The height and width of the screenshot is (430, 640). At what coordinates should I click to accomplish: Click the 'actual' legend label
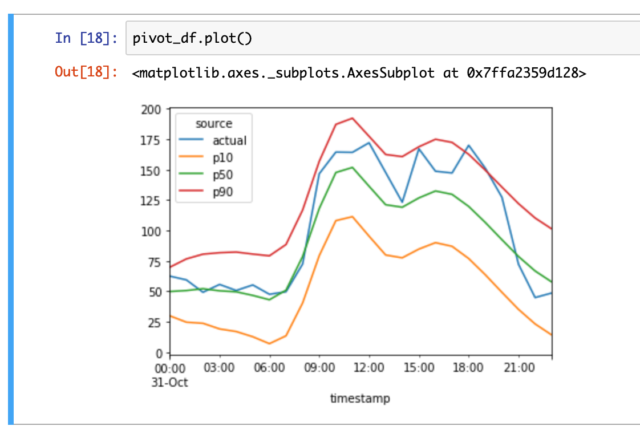coord(229,140)
